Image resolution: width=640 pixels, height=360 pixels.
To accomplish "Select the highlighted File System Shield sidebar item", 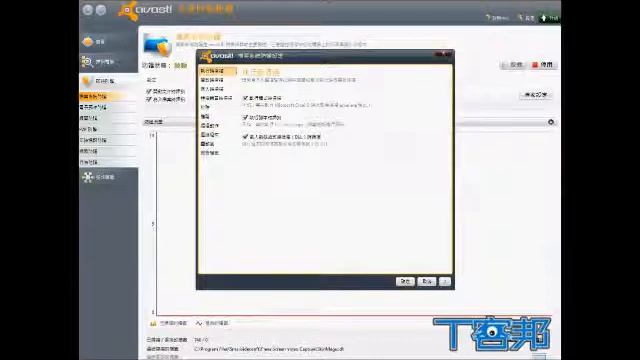I will point(108,97).
